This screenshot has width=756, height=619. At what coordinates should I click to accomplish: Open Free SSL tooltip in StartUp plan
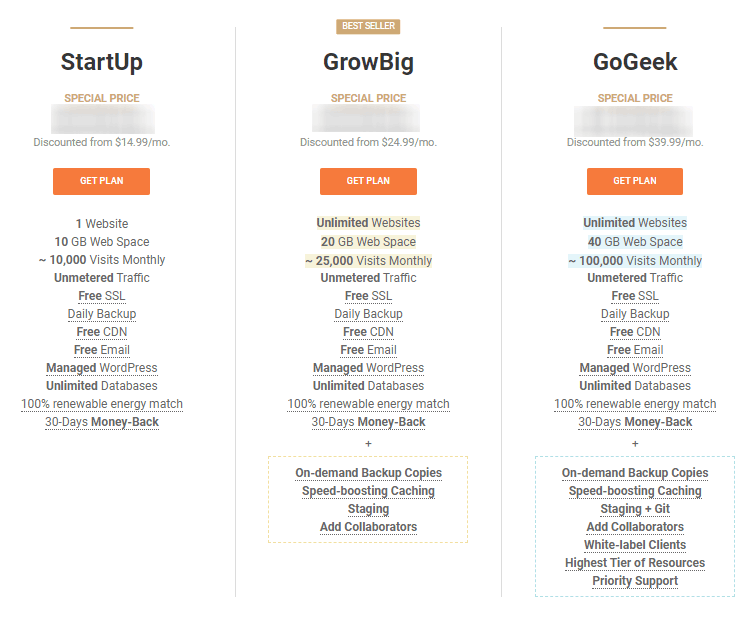(102, 296)
